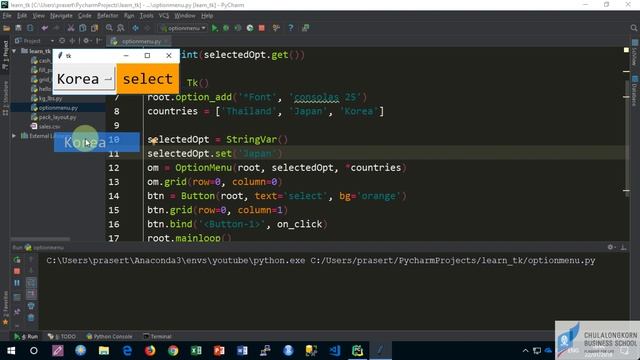
Task: Open the Help menu
Action: (x=207, y=16)
